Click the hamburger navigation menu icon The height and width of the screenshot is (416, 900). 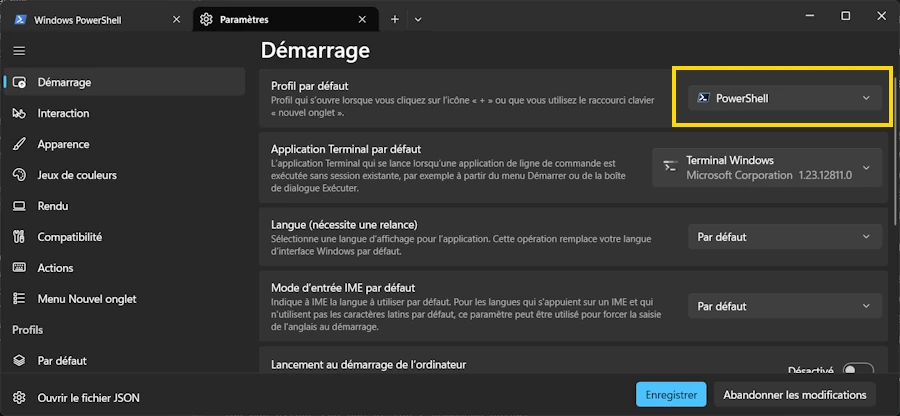tap(19, 50)
